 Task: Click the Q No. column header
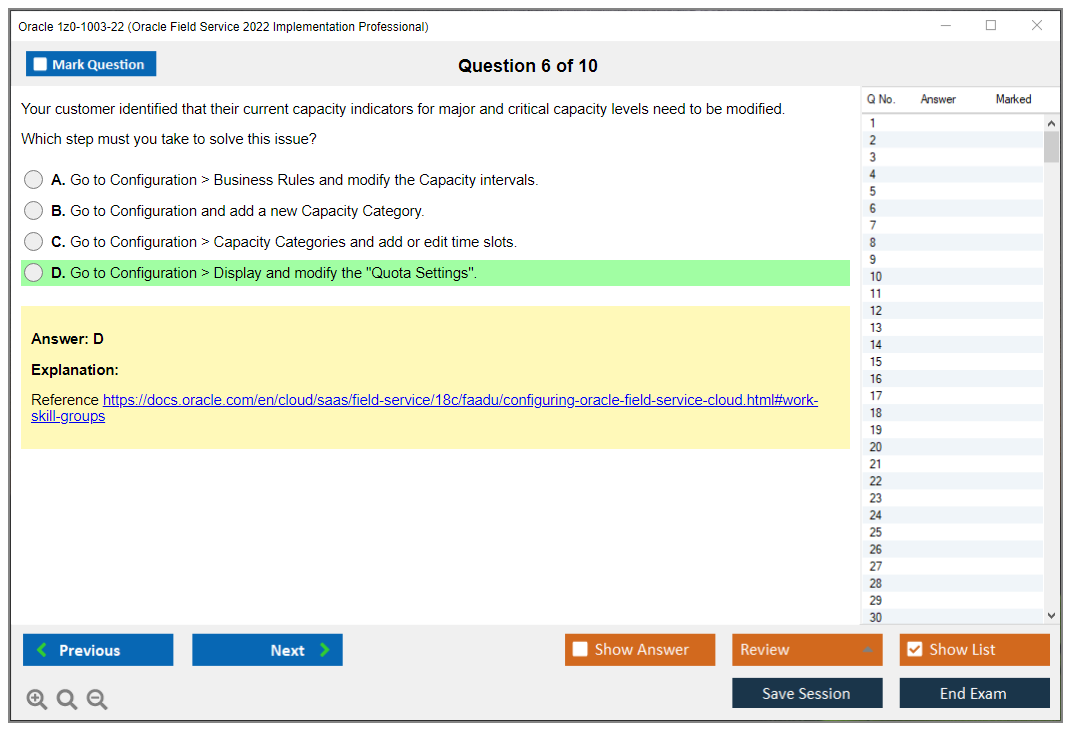coord(880,99)
